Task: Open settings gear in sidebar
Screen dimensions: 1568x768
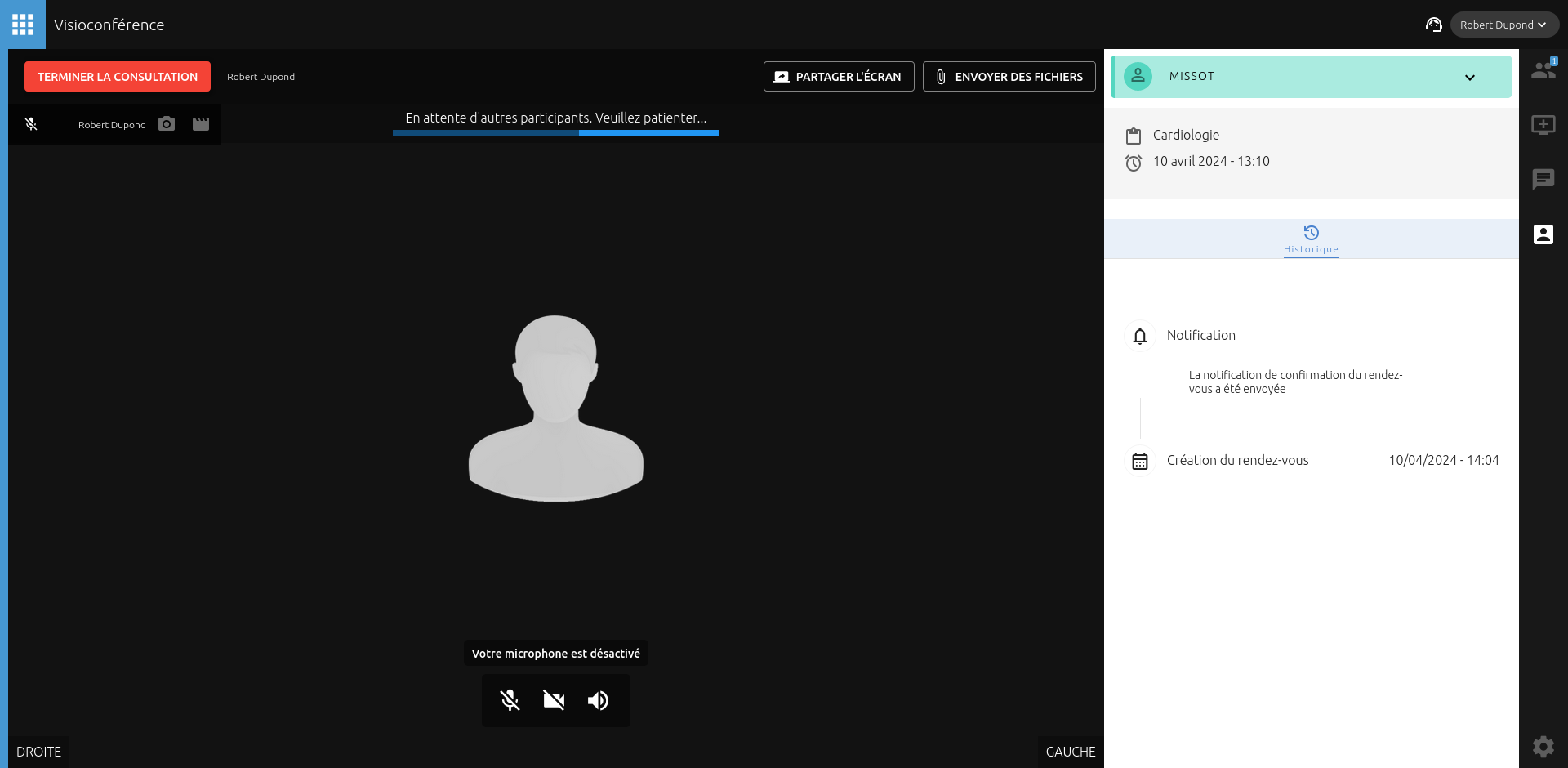Action: pos(1543,746)
